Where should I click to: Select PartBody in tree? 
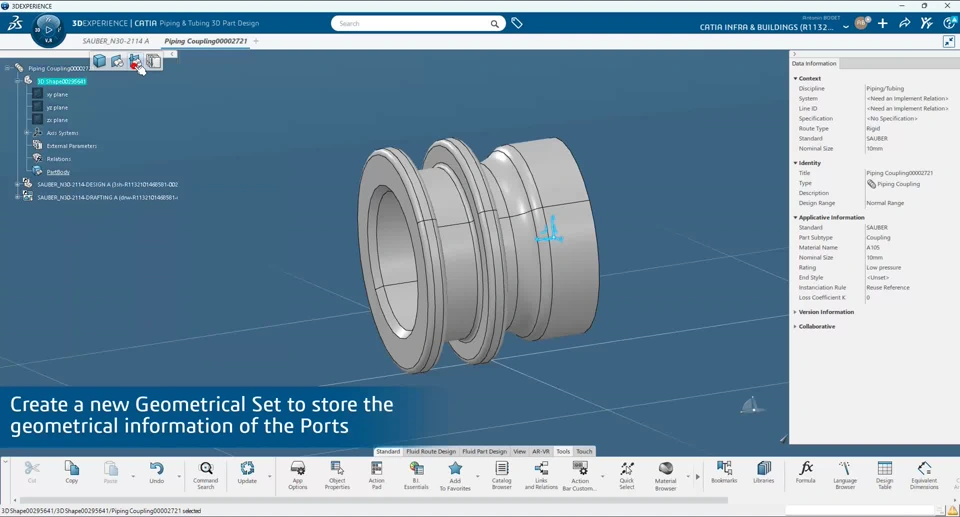(58, 172)
